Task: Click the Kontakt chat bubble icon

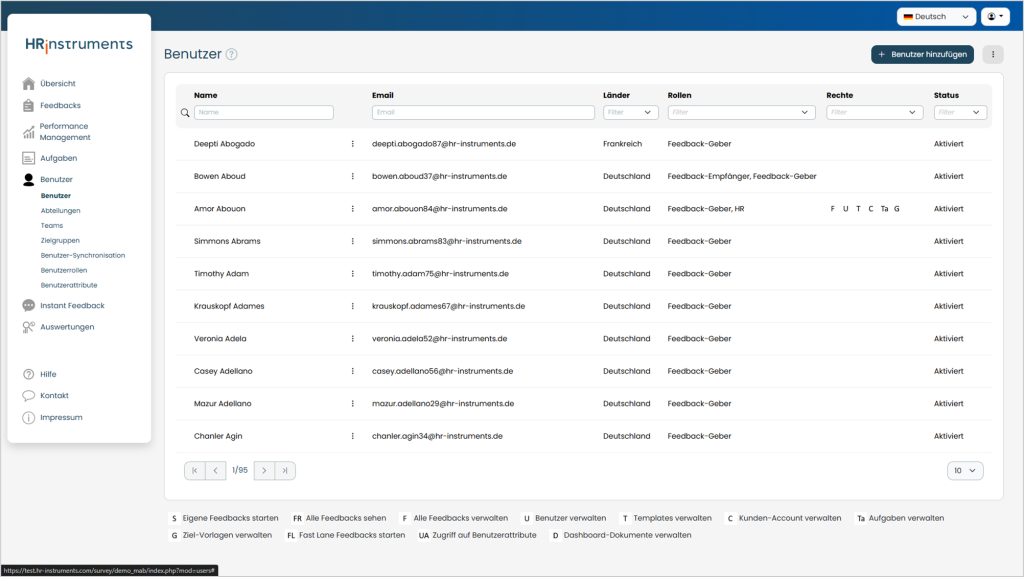Action: point(28,396)
